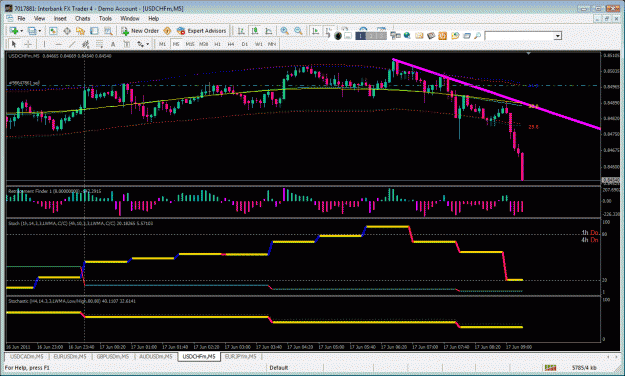Open the Window menu
The height and width of the screenshot is (376, 625).
point(130,18)
